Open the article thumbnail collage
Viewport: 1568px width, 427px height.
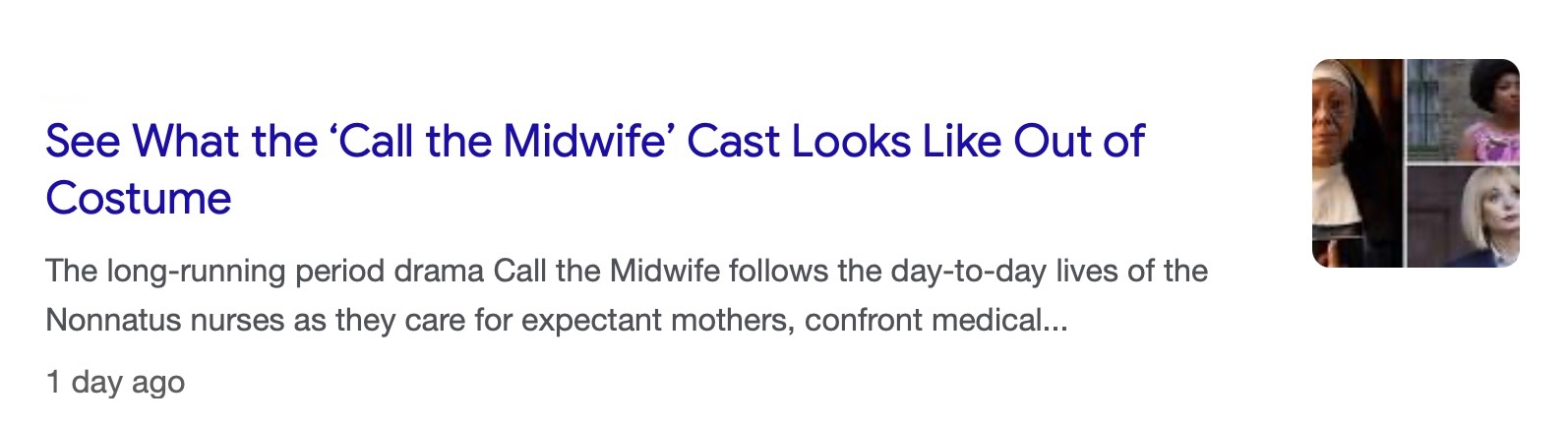[x=1416, y=163]
